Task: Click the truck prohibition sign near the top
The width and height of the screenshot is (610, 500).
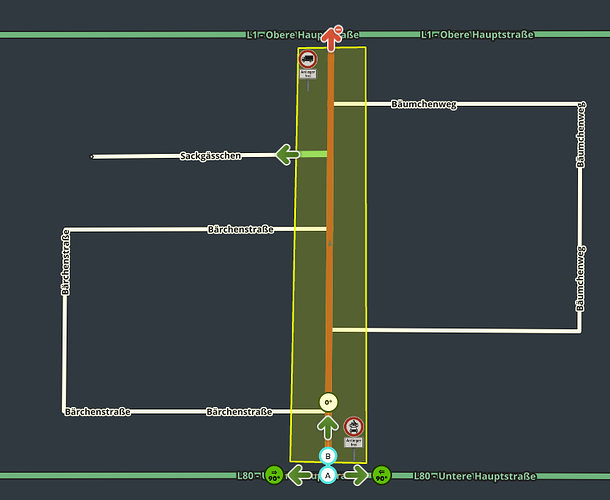Action: [x=308, y=59]
